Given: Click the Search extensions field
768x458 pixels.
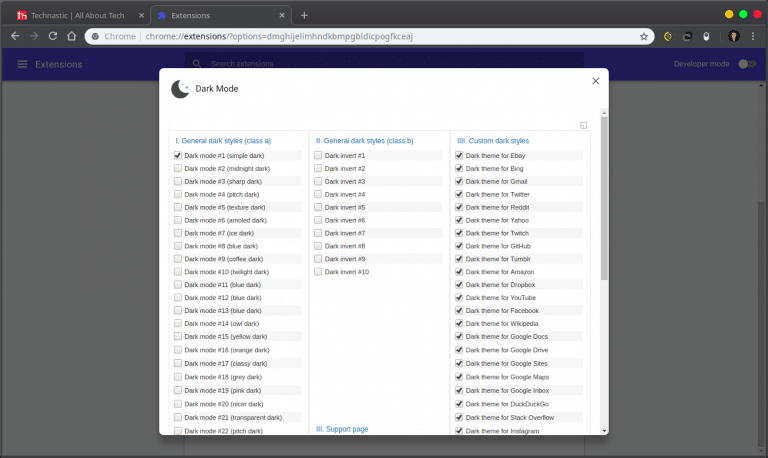Looking at the screenshot, I should pyautogui.click(x=384, y=64).
